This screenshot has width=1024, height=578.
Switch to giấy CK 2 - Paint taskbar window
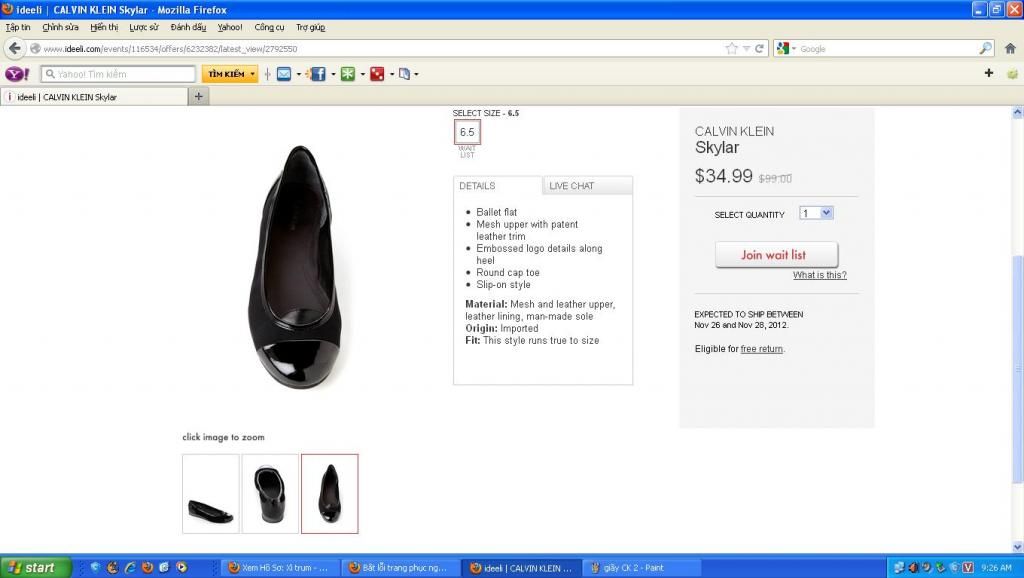point(643,568)
